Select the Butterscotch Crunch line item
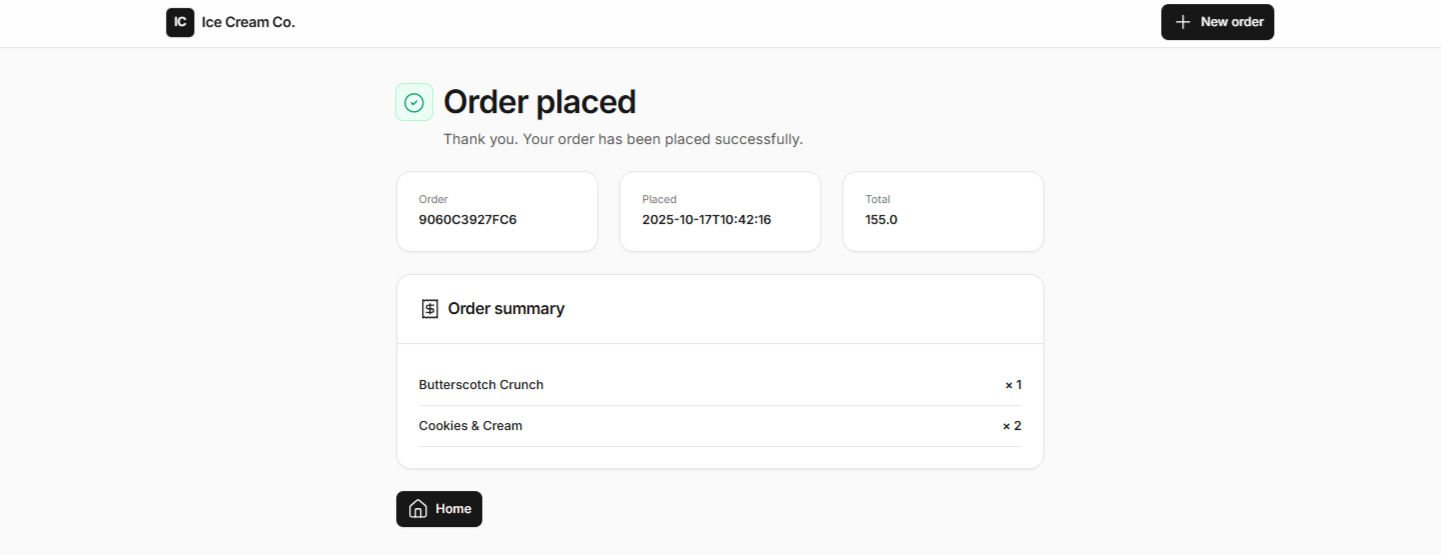The height and width of the screenshot is (555, 1441). (x=481, y=385)
